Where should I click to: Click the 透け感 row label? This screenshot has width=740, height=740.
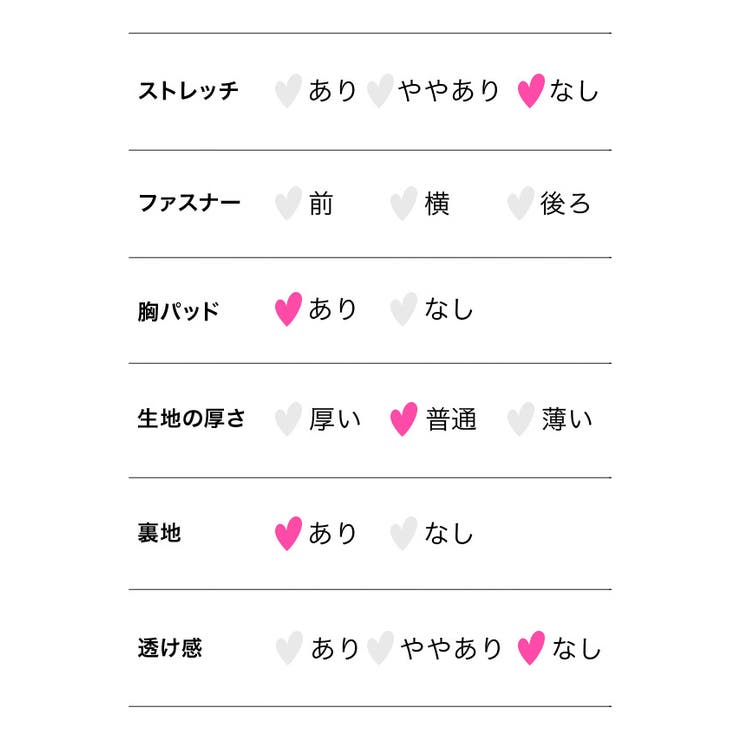[170, 648]
